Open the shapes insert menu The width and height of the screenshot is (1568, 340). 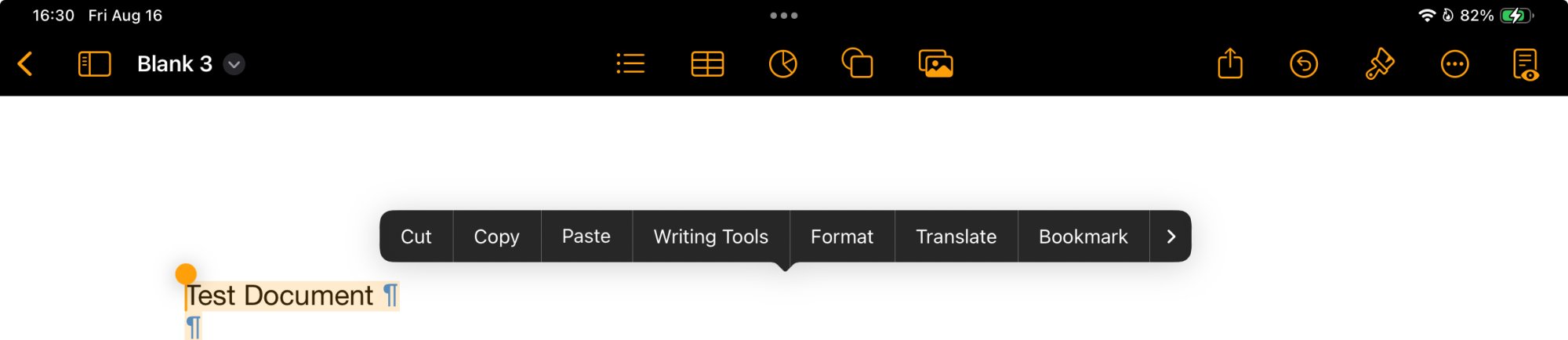point(857,63)
